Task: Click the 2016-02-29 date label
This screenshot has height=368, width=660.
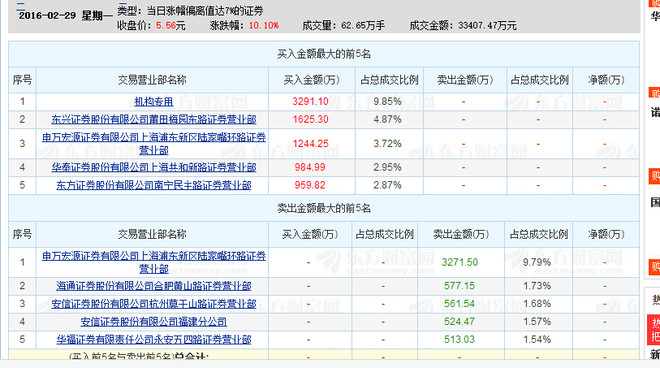Action: point(47,16)
